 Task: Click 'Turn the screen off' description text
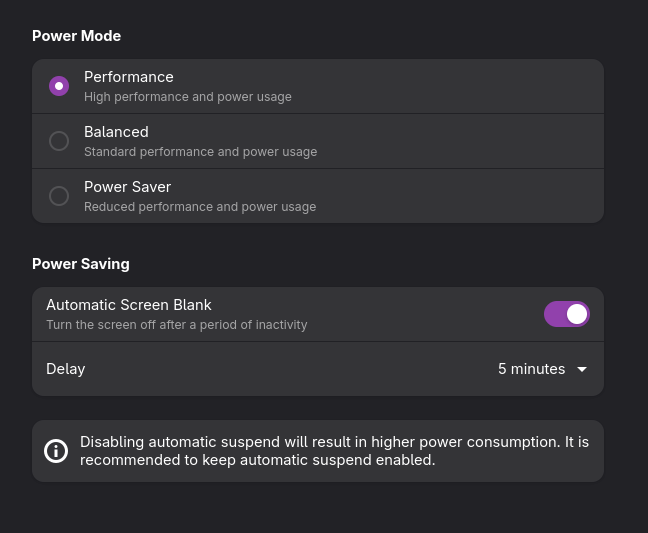point(176,325)
